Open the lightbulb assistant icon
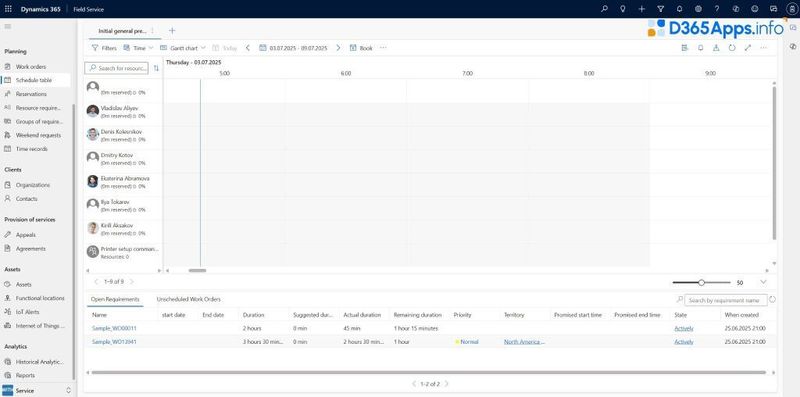This screenshot has height=397, width=800. click(622, 9)
